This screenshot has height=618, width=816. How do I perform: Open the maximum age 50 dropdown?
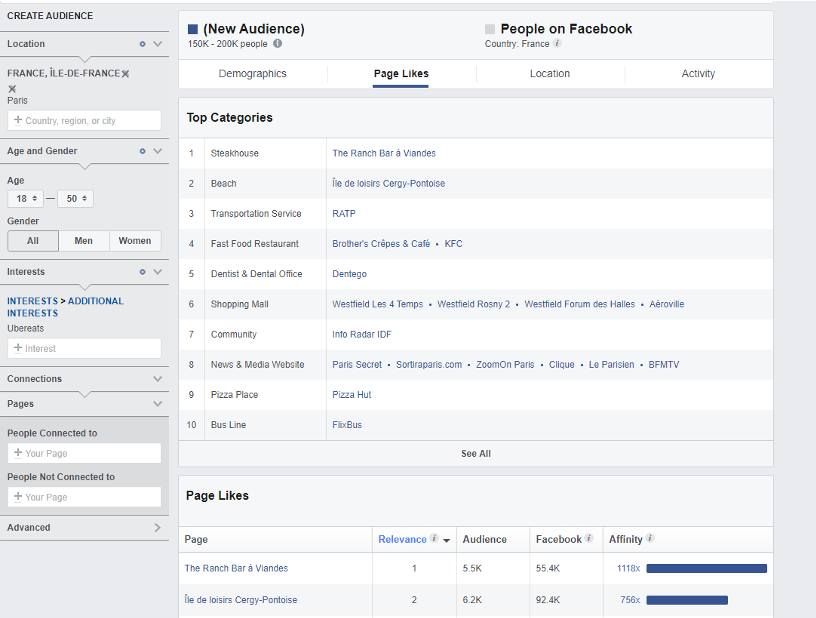point(75,199)
